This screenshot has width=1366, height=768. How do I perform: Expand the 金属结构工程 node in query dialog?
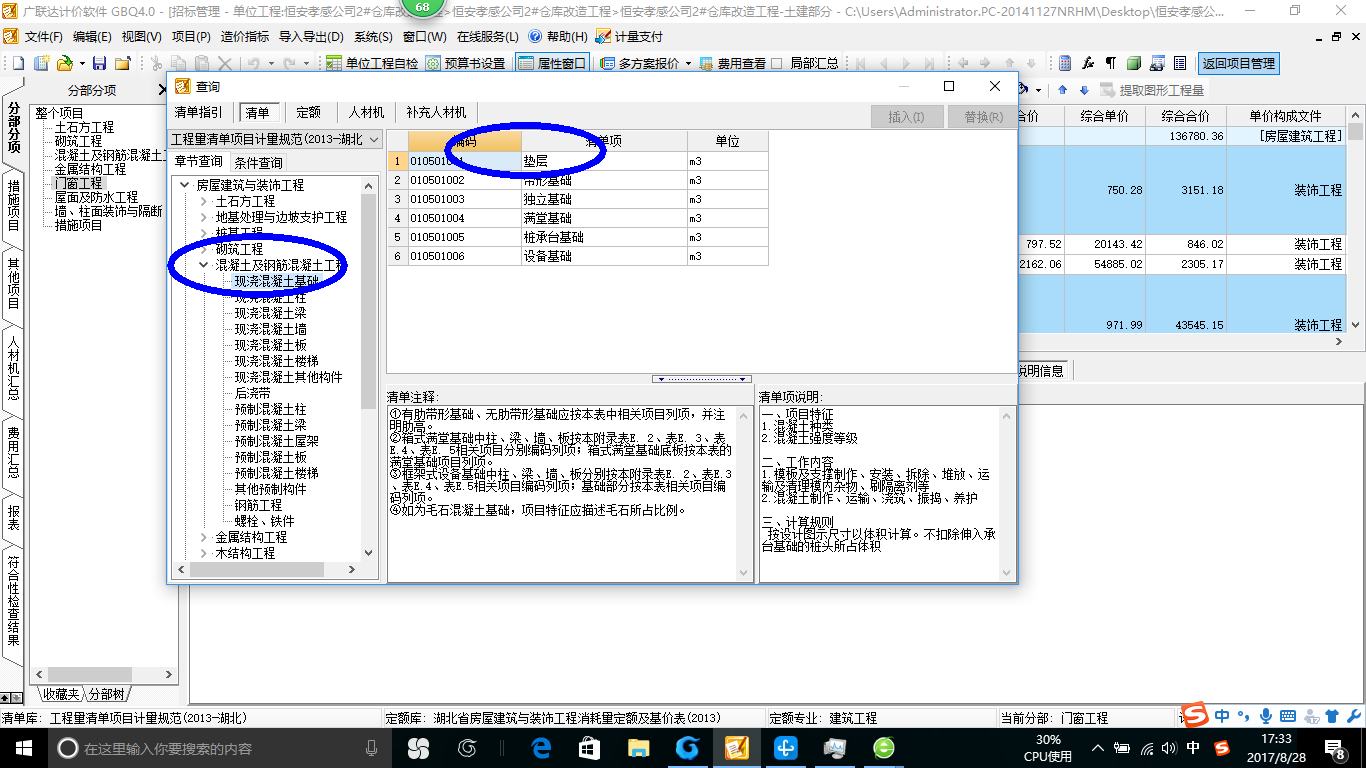tap(204, 537)
